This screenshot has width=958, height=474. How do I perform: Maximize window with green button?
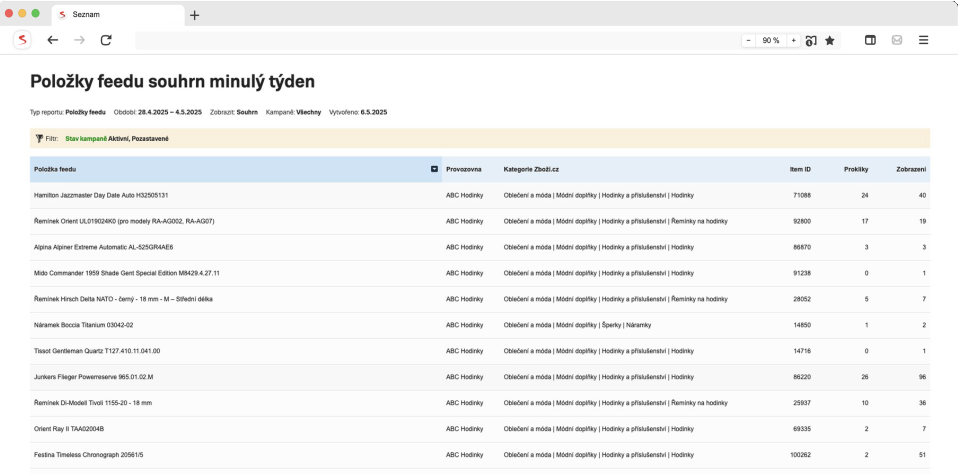(35, 13)
